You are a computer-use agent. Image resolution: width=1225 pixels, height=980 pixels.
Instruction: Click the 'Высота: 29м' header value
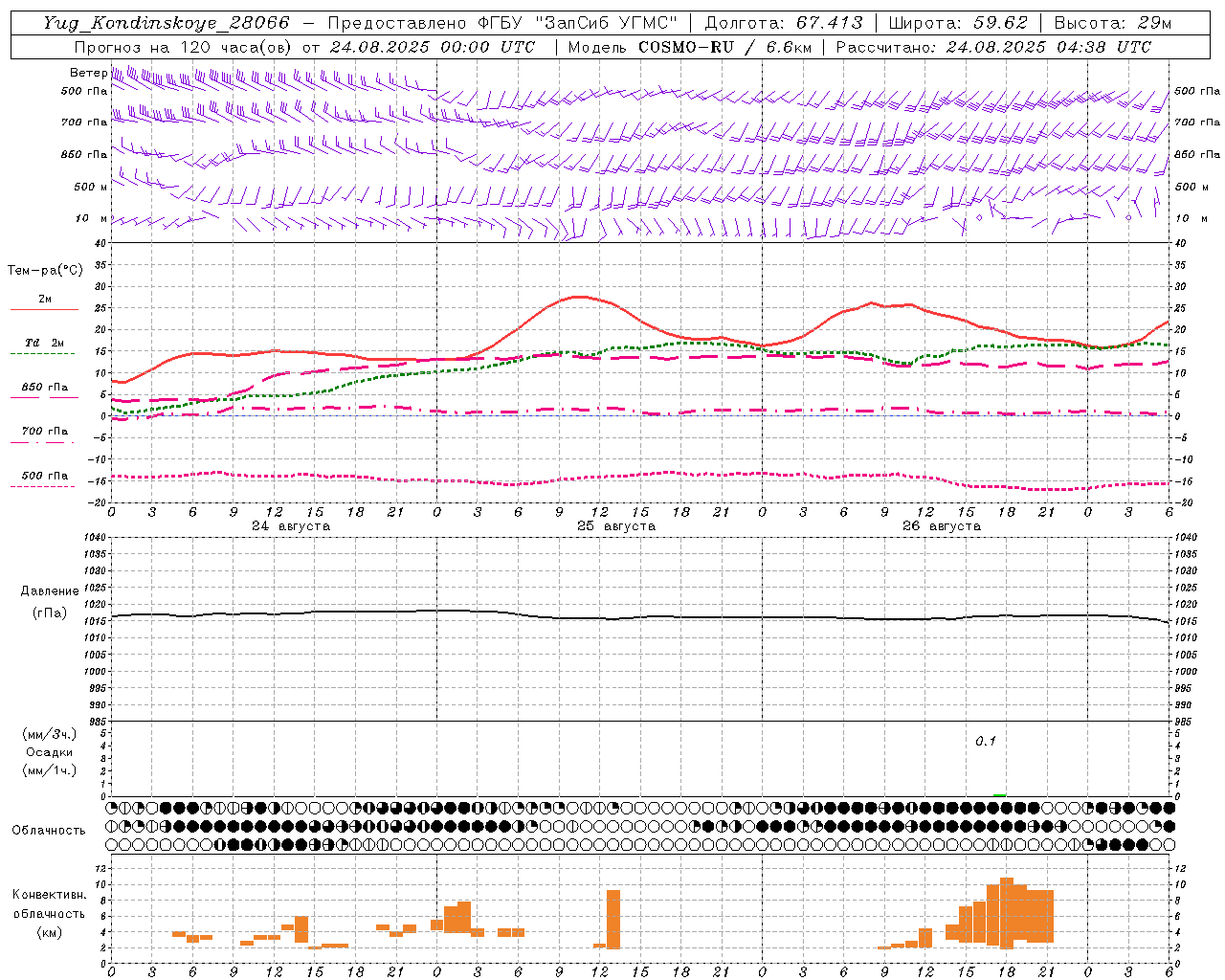pyautogui.click(x=1112, y=22)
